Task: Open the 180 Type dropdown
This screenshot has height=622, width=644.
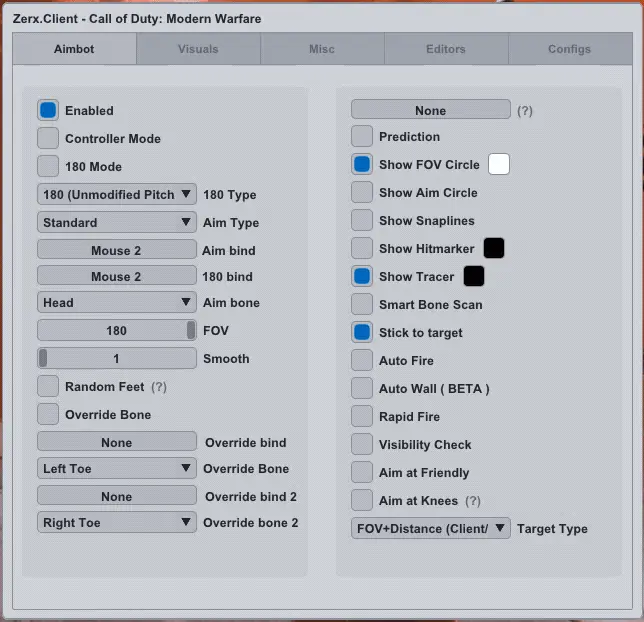Action: tap(117, 194)
